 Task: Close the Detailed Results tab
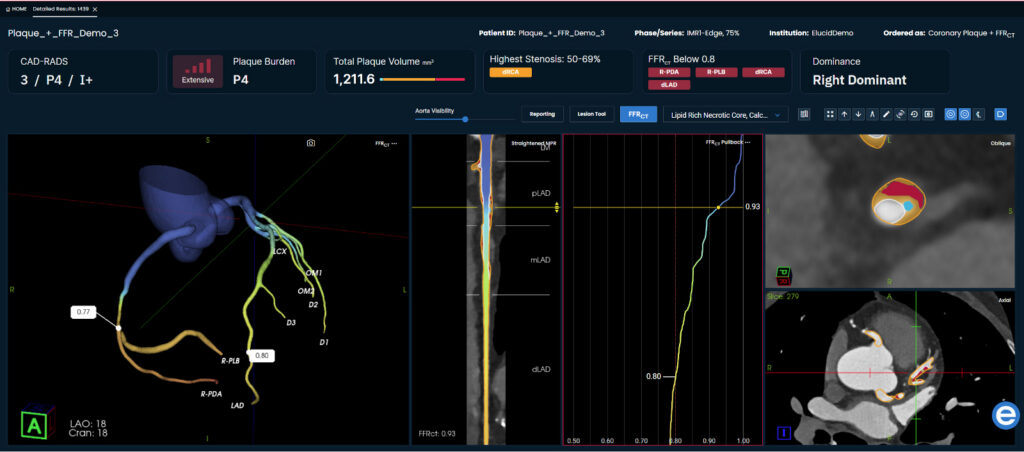point(95,9)
